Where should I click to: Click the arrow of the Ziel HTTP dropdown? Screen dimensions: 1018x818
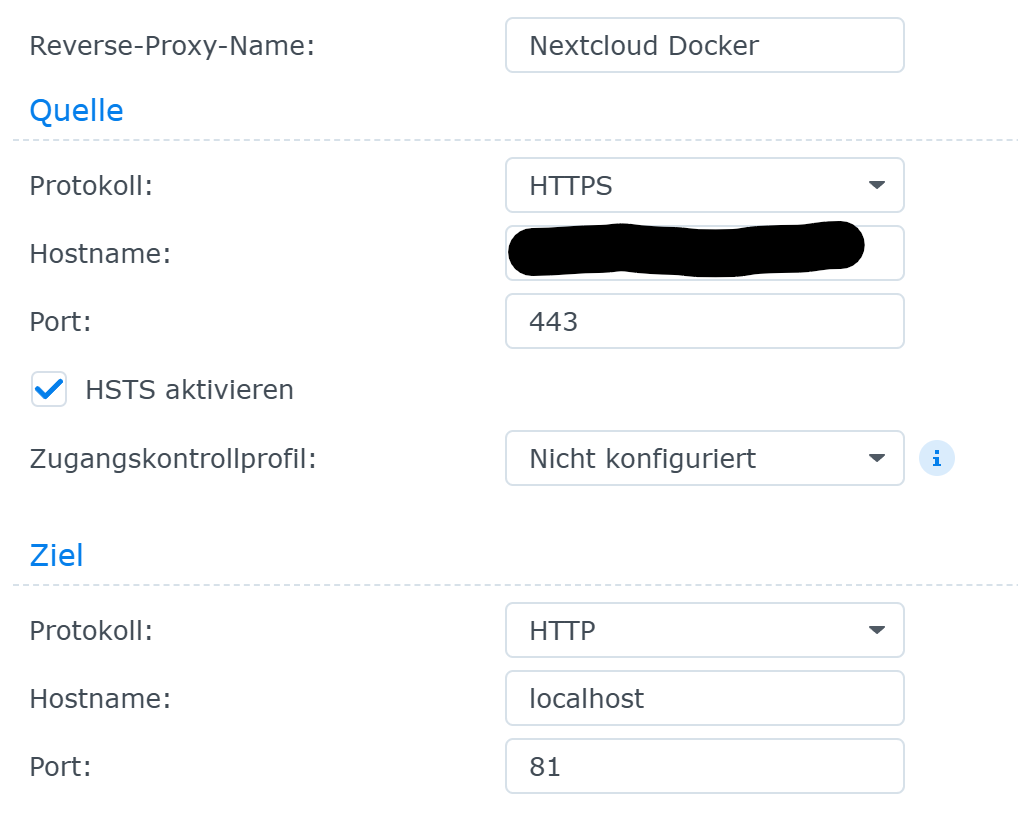[x=877, y=630]
